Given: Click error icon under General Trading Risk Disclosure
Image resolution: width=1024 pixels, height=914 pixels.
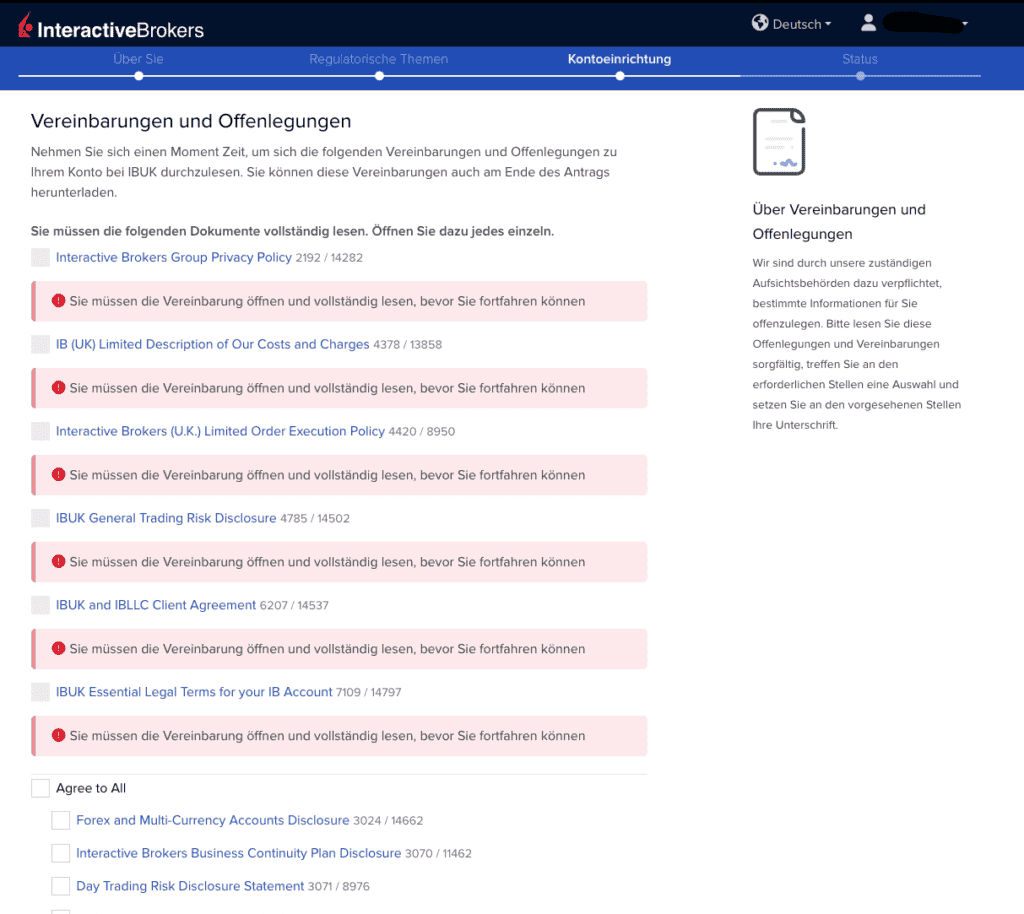Looking at the screenshot, I should tap(59, 561).
